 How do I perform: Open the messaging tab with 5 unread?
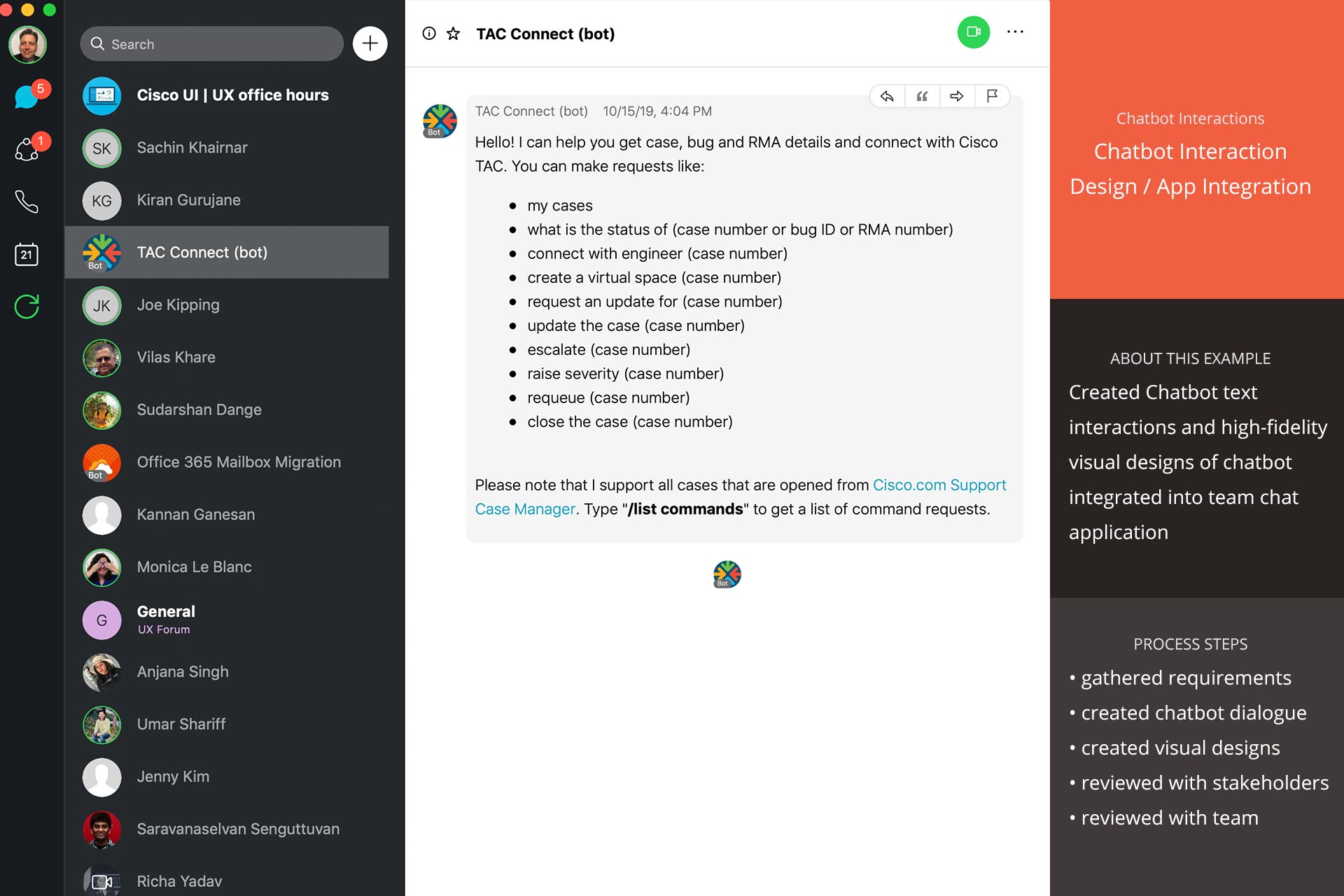coord(27,97)
